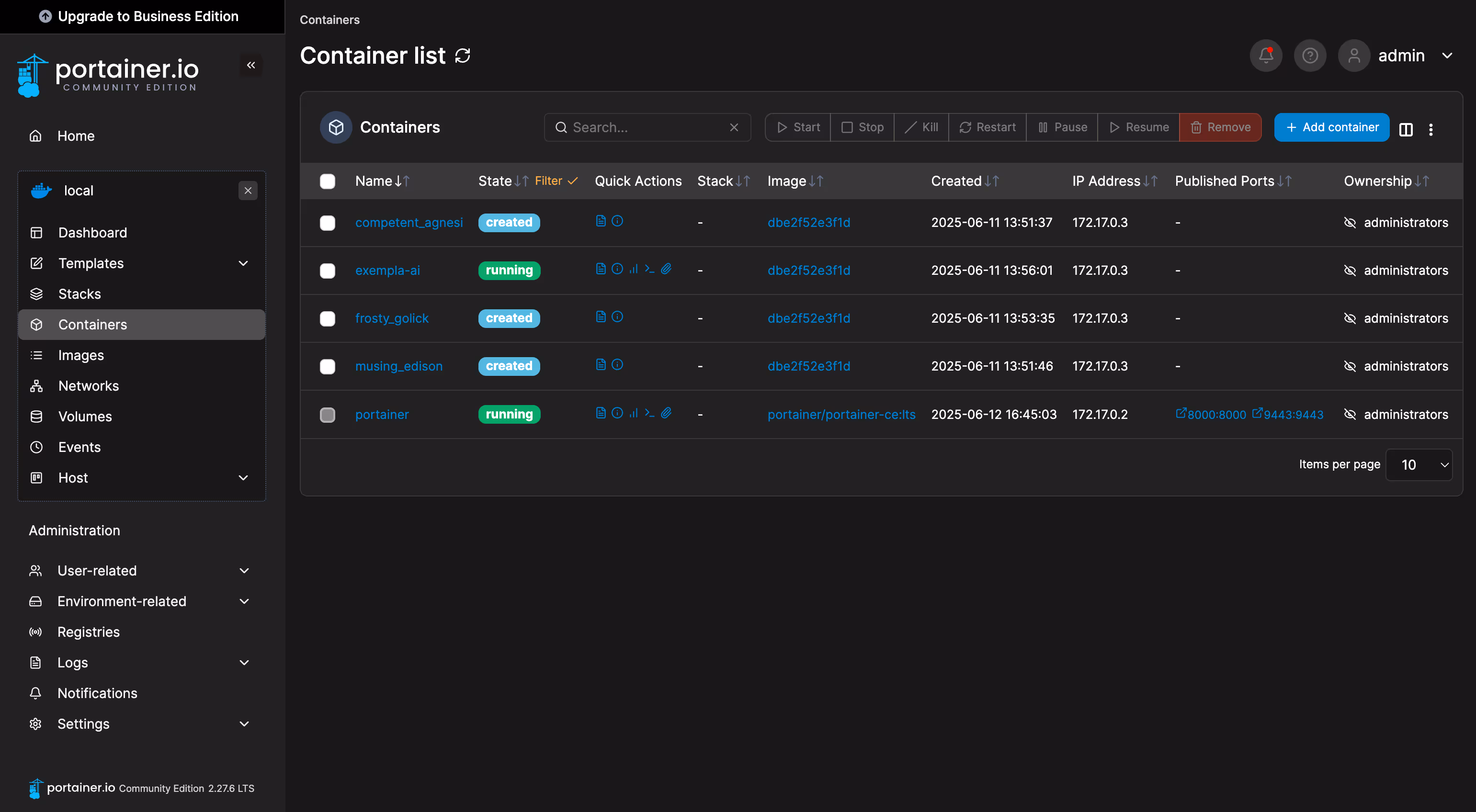Click the Add container button

[x=1331, y=127]
